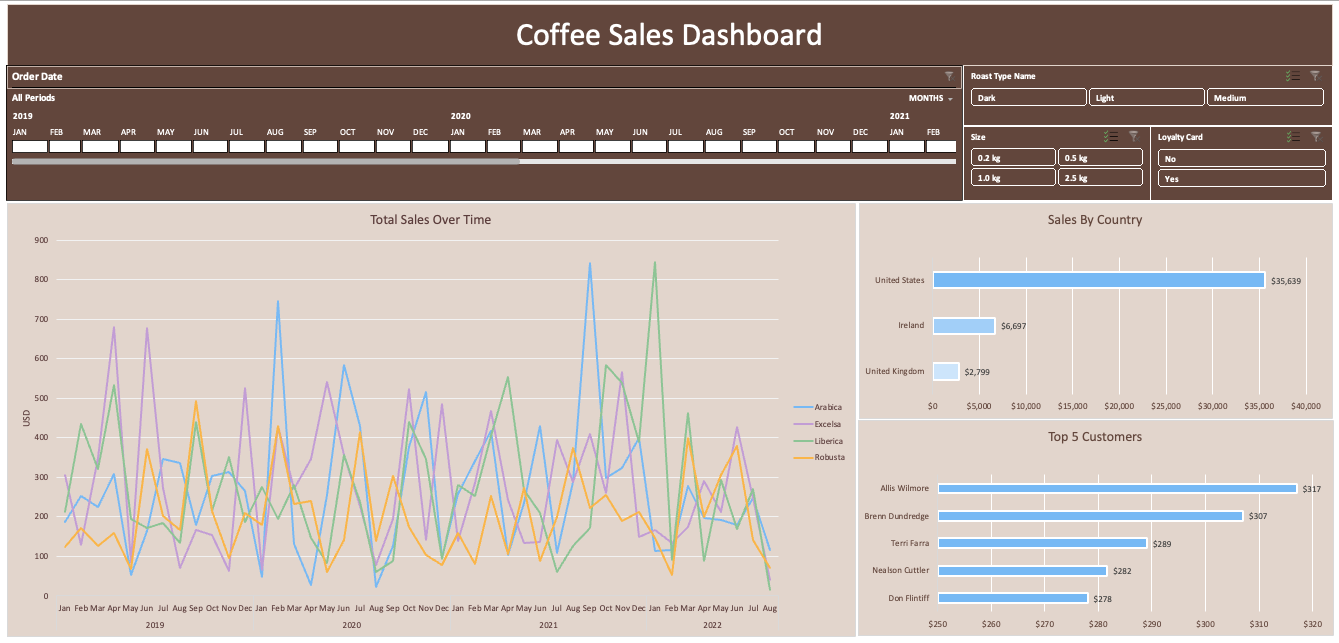Toggle the 0.5 kg size option
This screenshot has width=1339, height=643.
coord(1100,157)
